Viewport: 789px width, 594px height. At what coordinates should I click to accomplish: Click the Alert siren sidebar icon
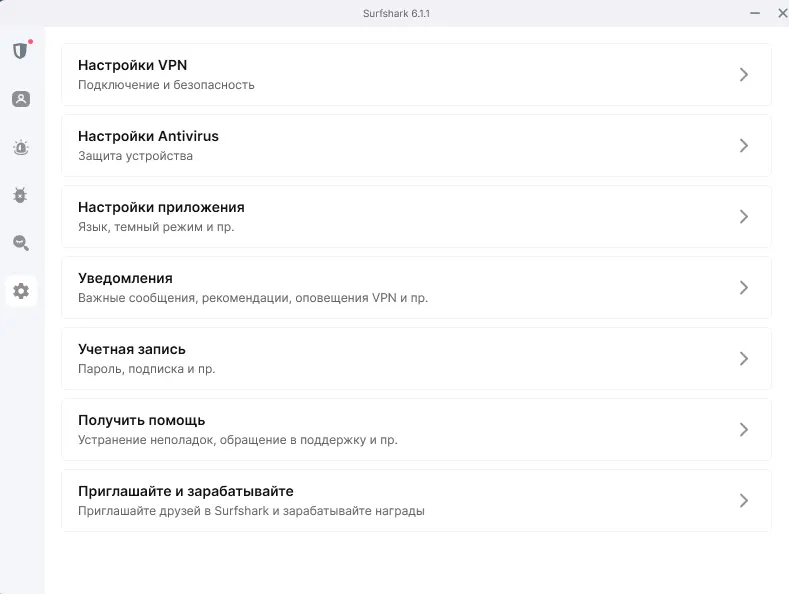(x=21, y=148)
